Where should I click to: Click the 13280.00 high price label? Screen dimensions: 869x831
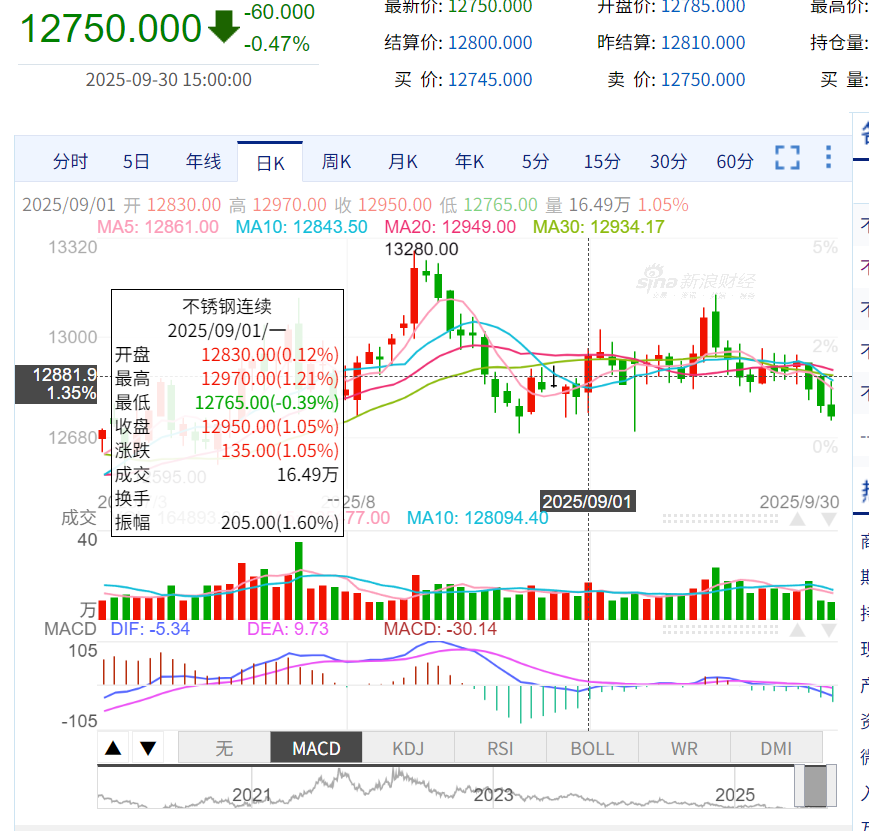(422, 249)
